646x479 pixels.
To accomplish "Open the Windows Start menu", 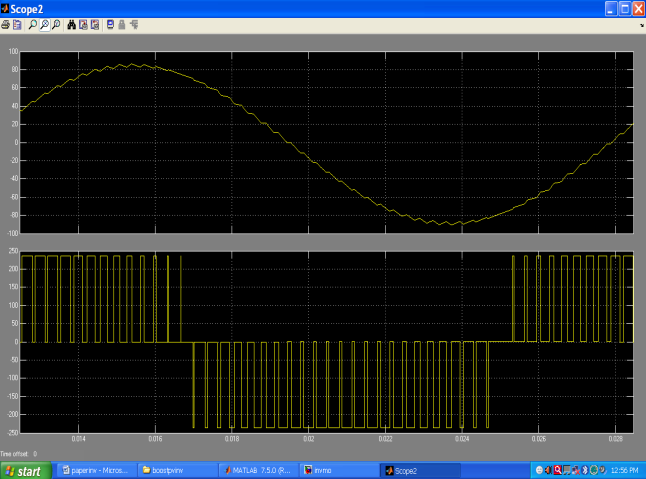I will coord(24,469).
